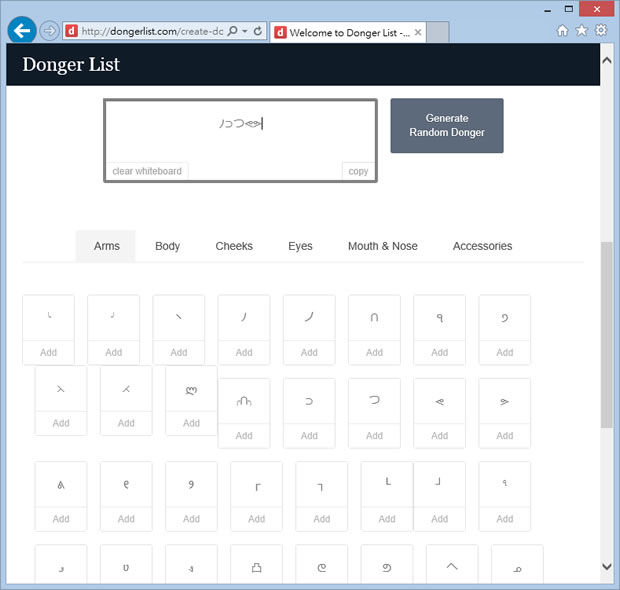
Task: Add the larger ノ slash arm character
Action: (x=309, y=352)
